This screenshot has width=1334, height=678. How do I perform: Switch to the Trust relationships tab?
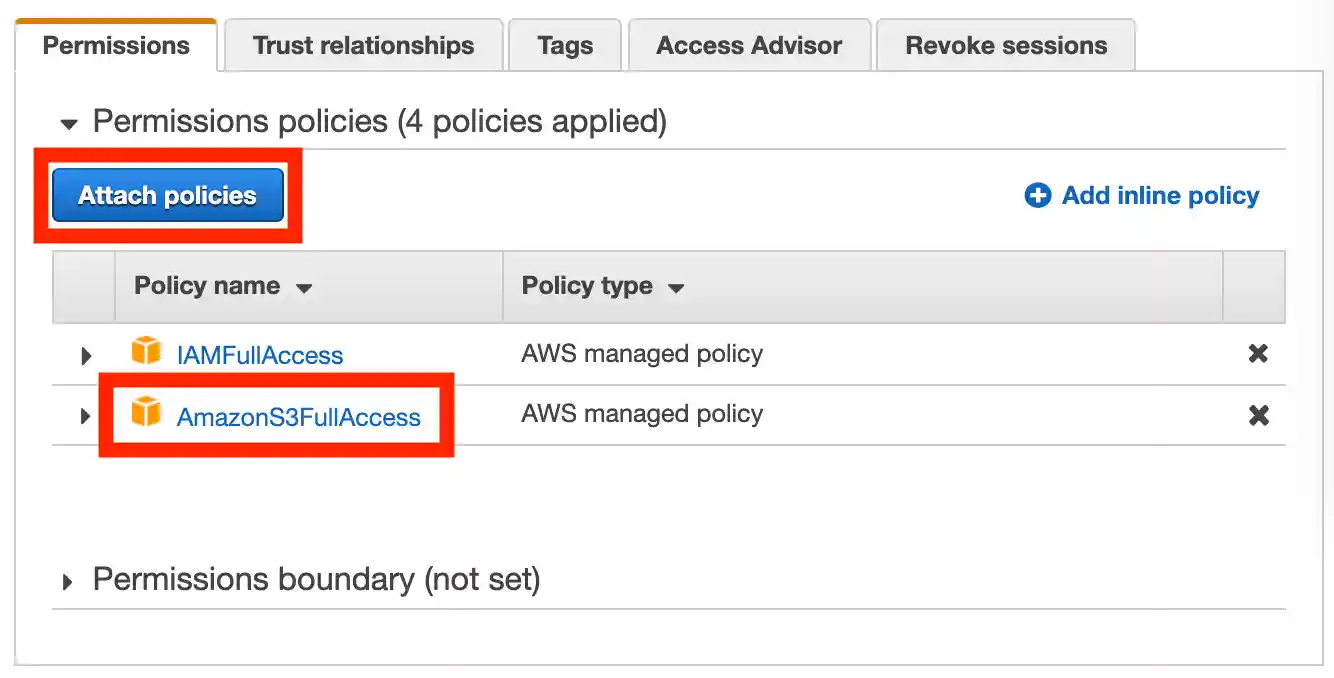(x=362, y=44)
